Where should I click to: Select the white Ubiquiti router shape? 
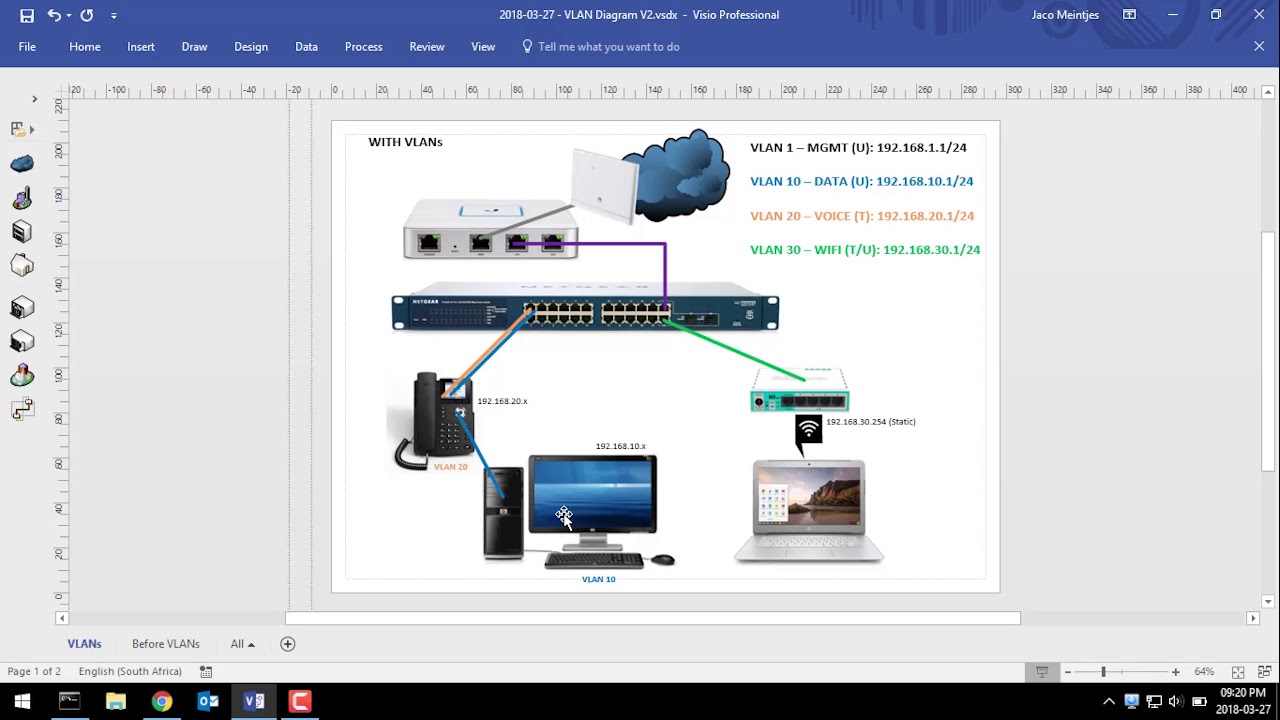tap(490, 229)
